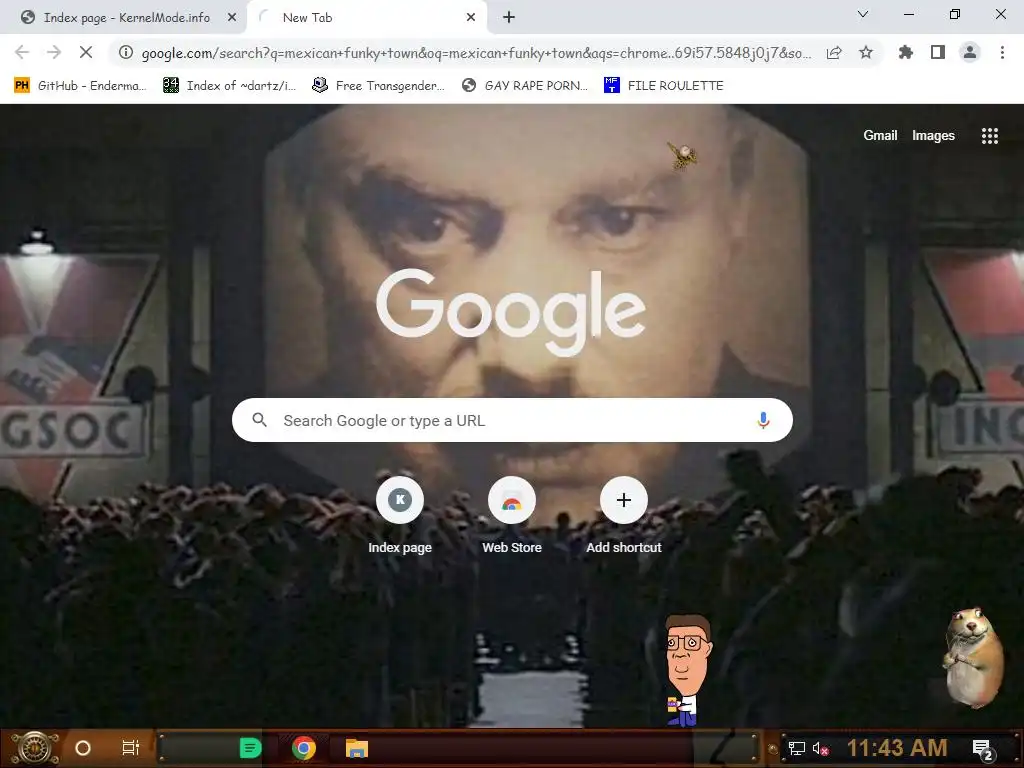Click the cartoon man with glasses
Screen dimensions: 1024x768
tap(686, 671)
